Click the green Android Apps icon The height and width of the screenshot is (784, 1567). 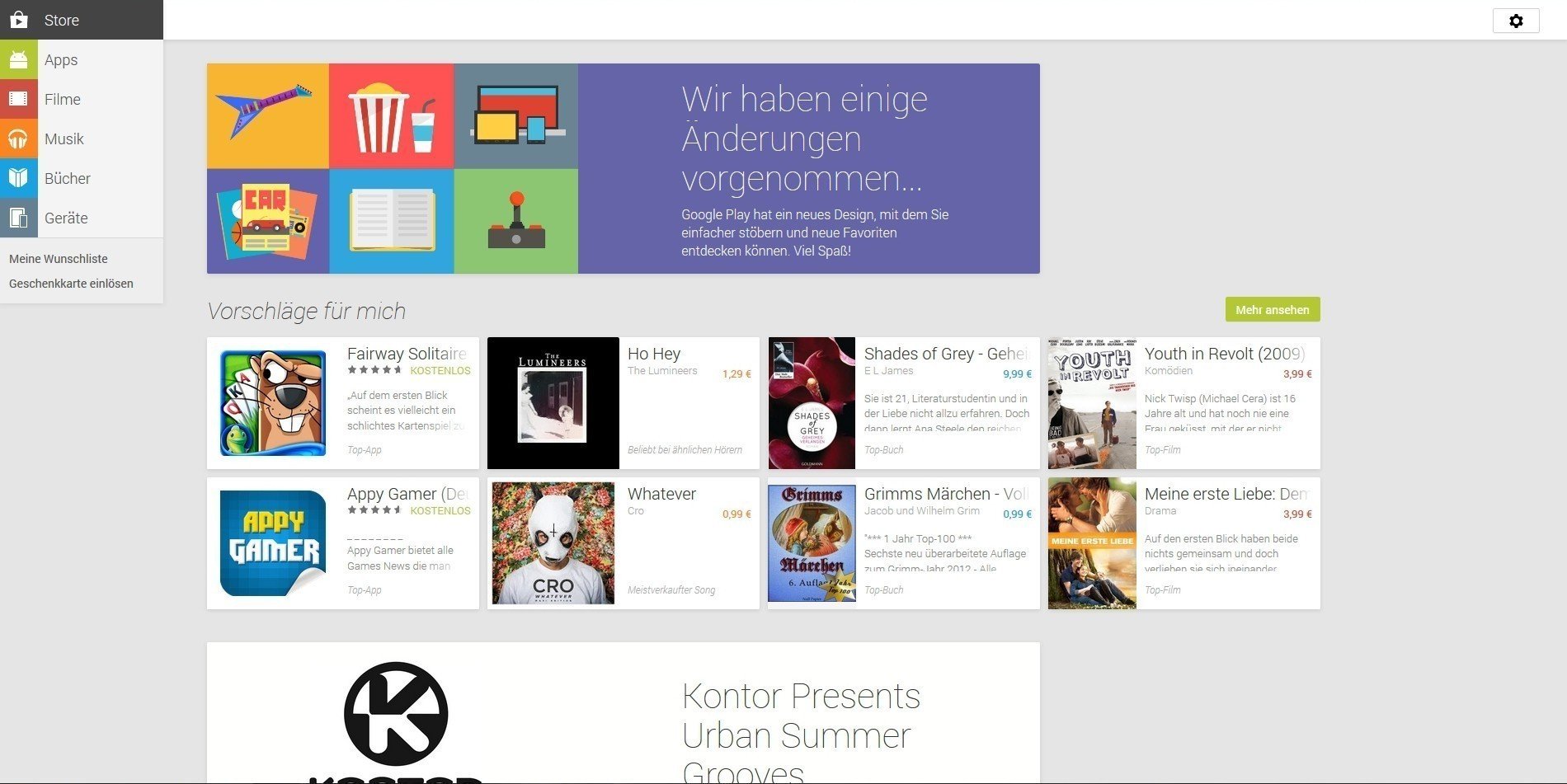[19, 59]
